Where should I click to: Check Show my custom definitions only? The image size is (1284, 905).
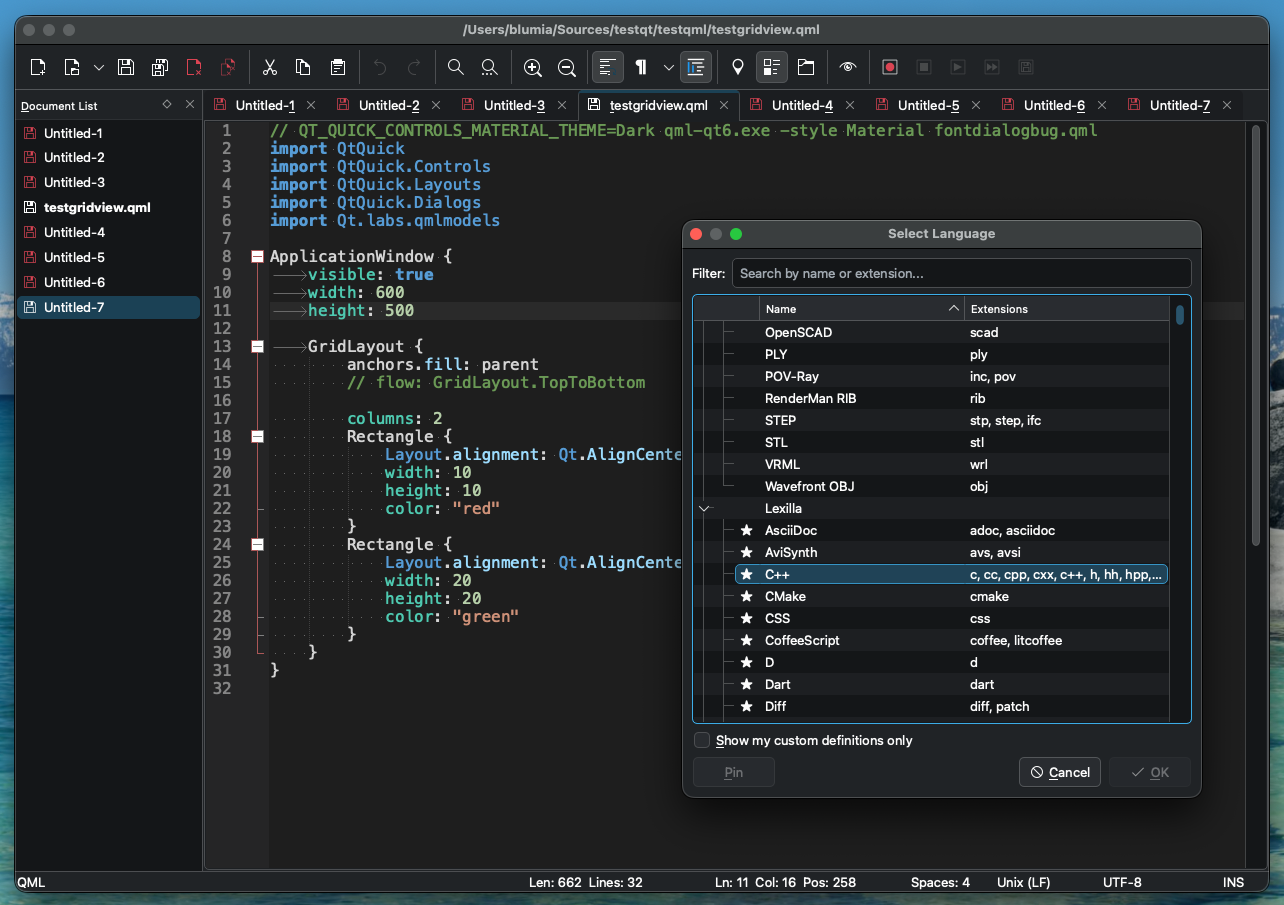point(702,740)
